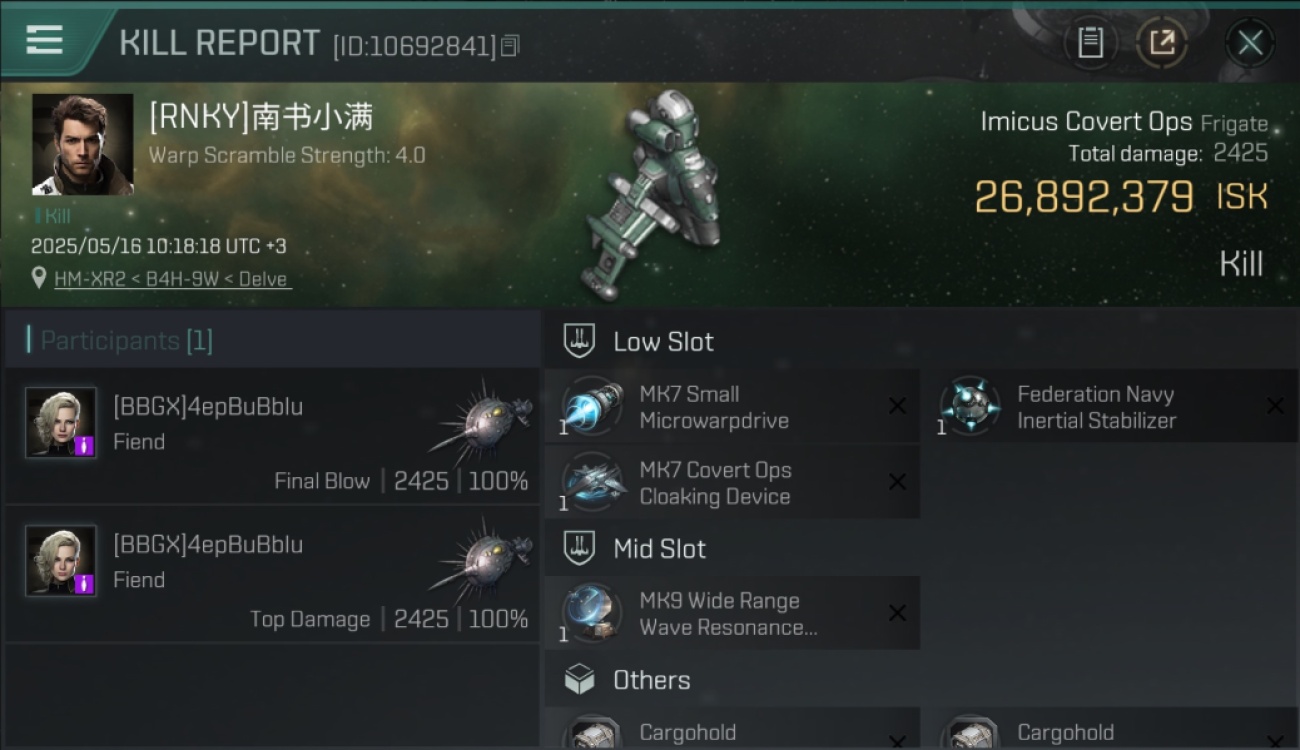View victim pilot portrait
The height and width of the screenshot is (750, 1300).
(x=82, y=144)
